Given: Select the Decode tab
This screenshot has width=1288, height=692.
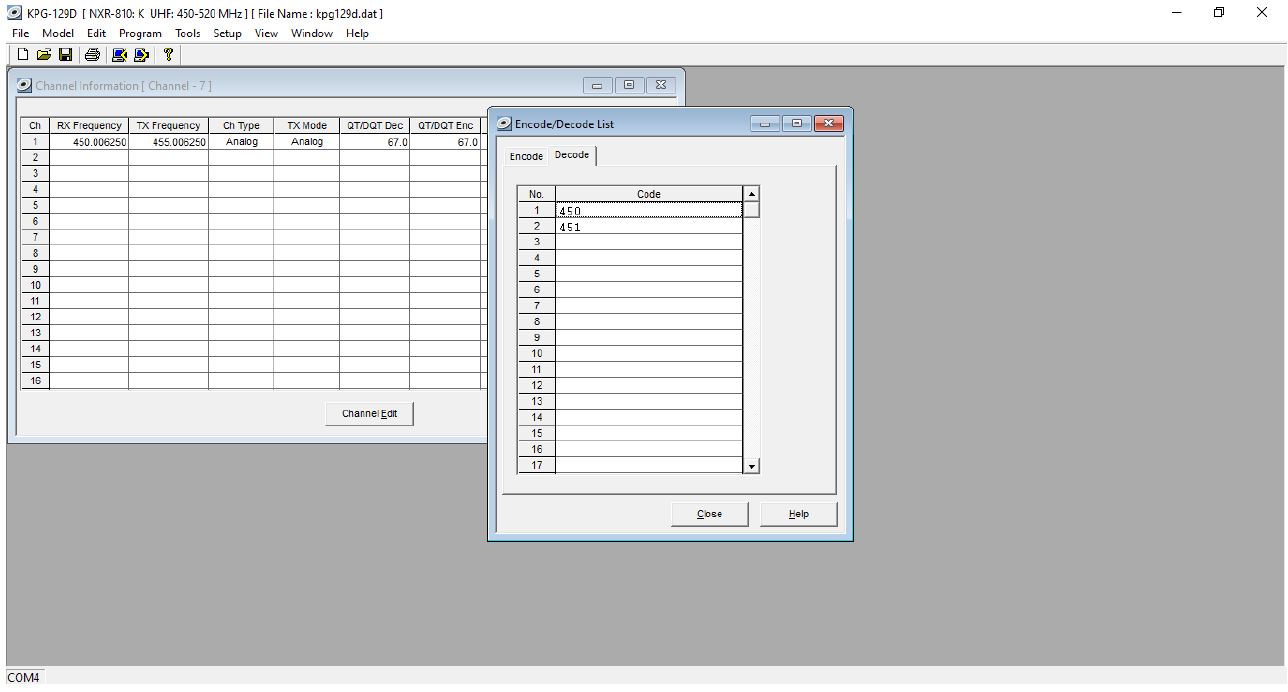Looking at the screenshot, I should point(572,155).
